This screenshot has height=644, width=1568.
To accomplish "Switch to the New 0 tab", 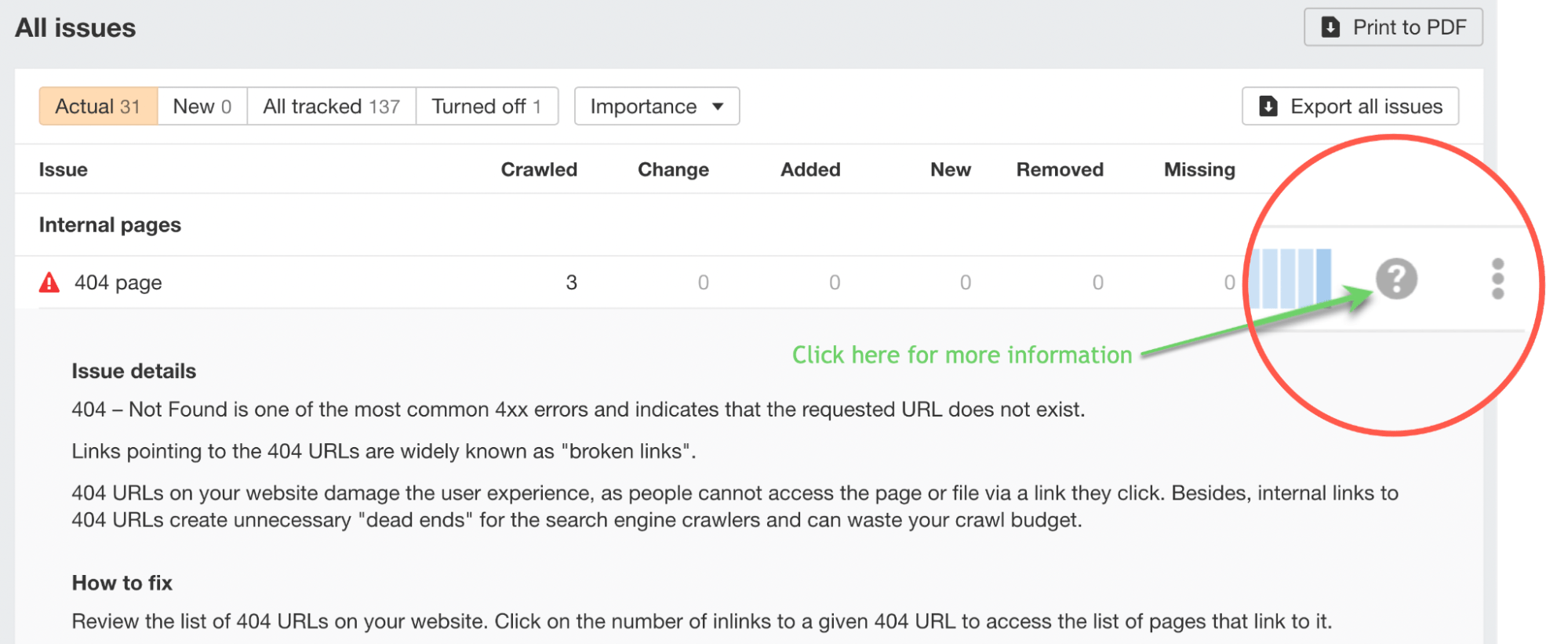I will coord(202,106).
